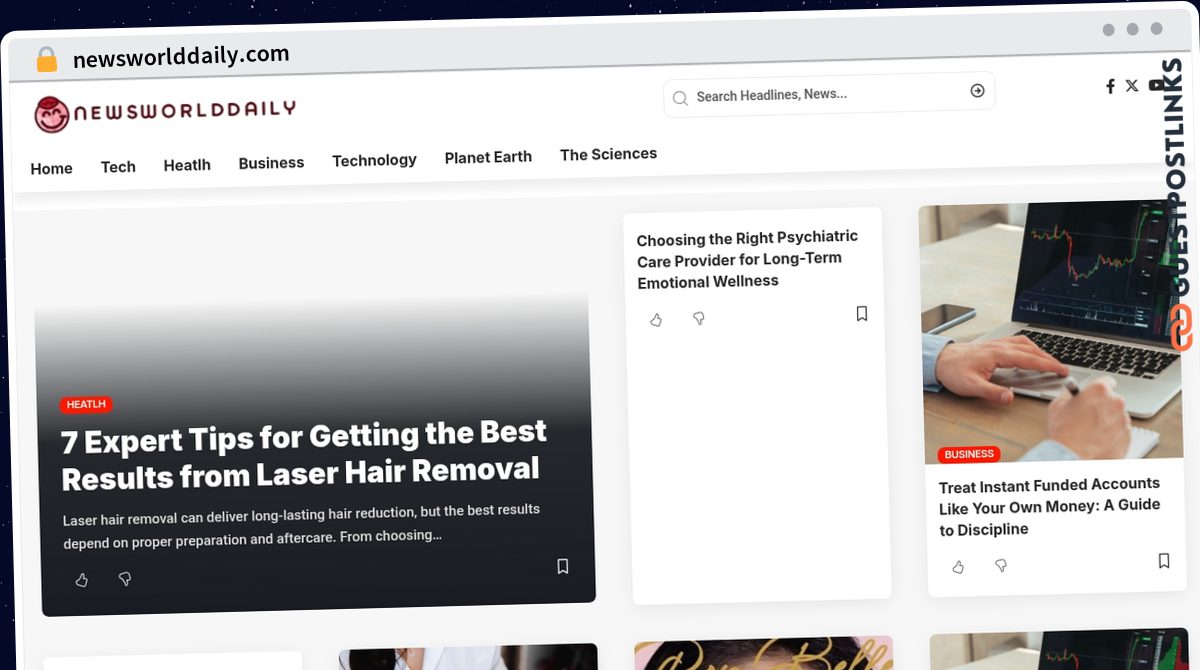This screenshot has height=670, width=1200.
Task: Open 'Treat Instant Funded Accounts' headline
Action: pos(1050,507)
